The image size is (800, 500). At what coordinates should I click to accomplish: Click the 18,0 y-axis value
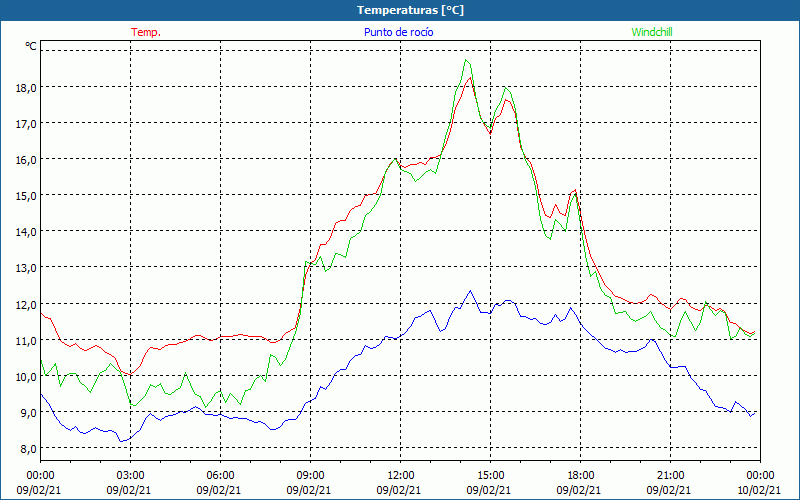(27, 87)
